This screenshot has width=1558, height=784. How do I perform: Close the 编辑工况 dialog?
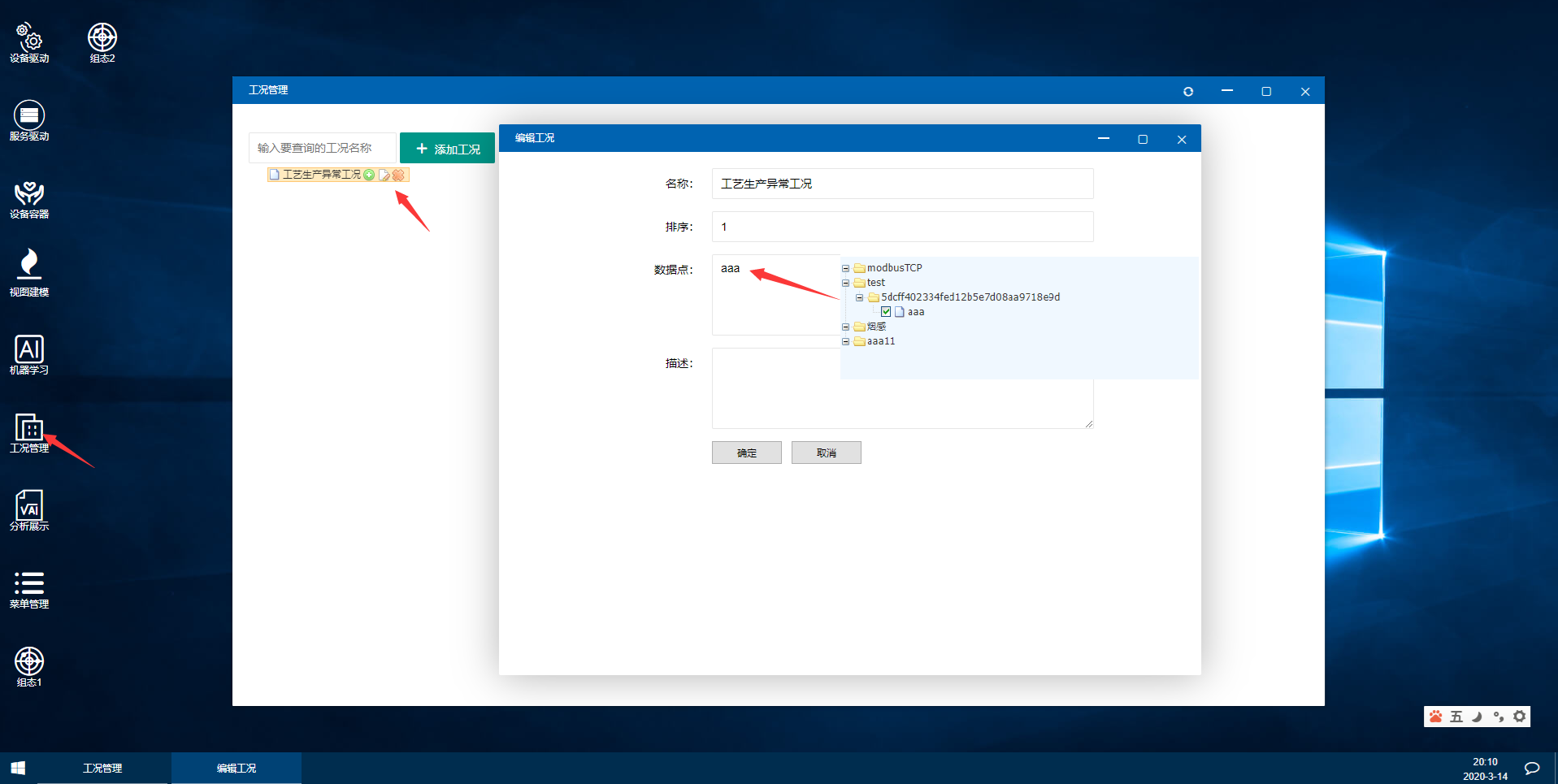coord(1182,139)
